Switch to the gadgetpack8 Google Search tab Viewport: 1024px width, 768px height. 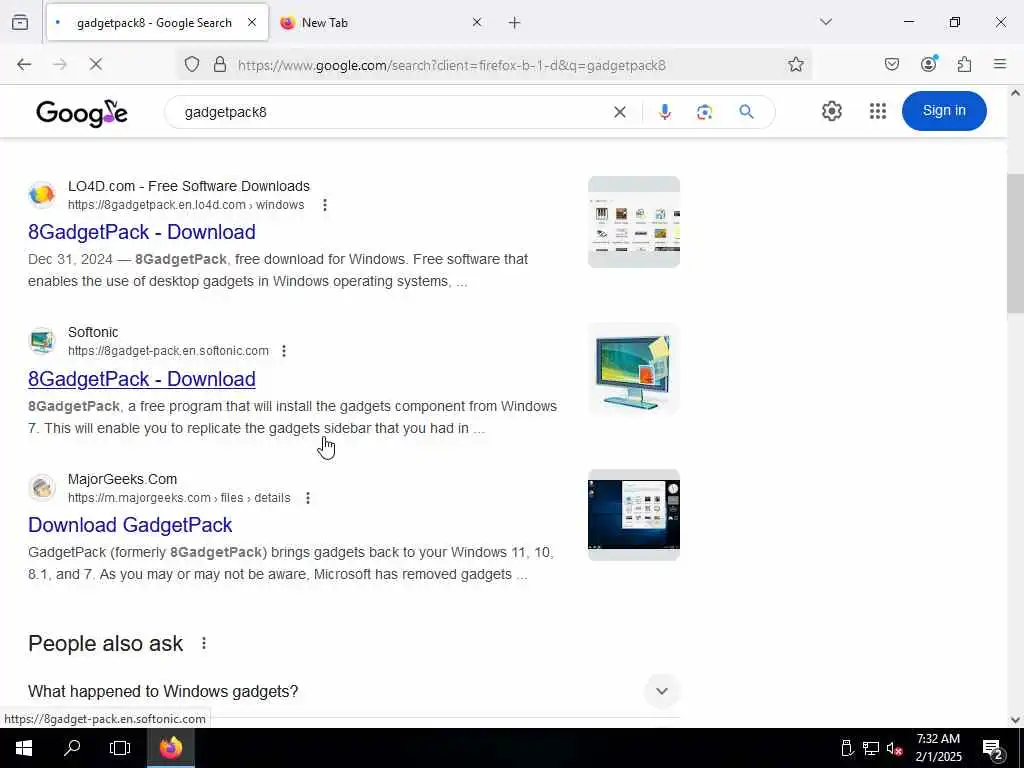[157, 23]
